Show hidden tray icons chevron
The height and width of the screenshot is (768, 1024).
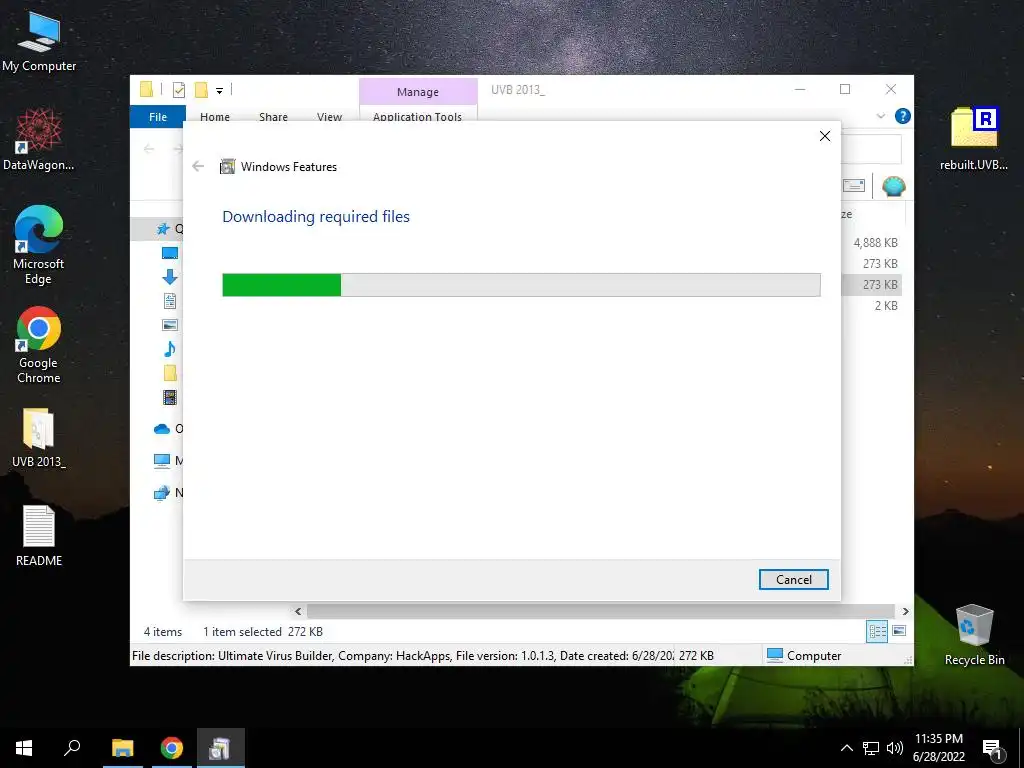(846, 748)
